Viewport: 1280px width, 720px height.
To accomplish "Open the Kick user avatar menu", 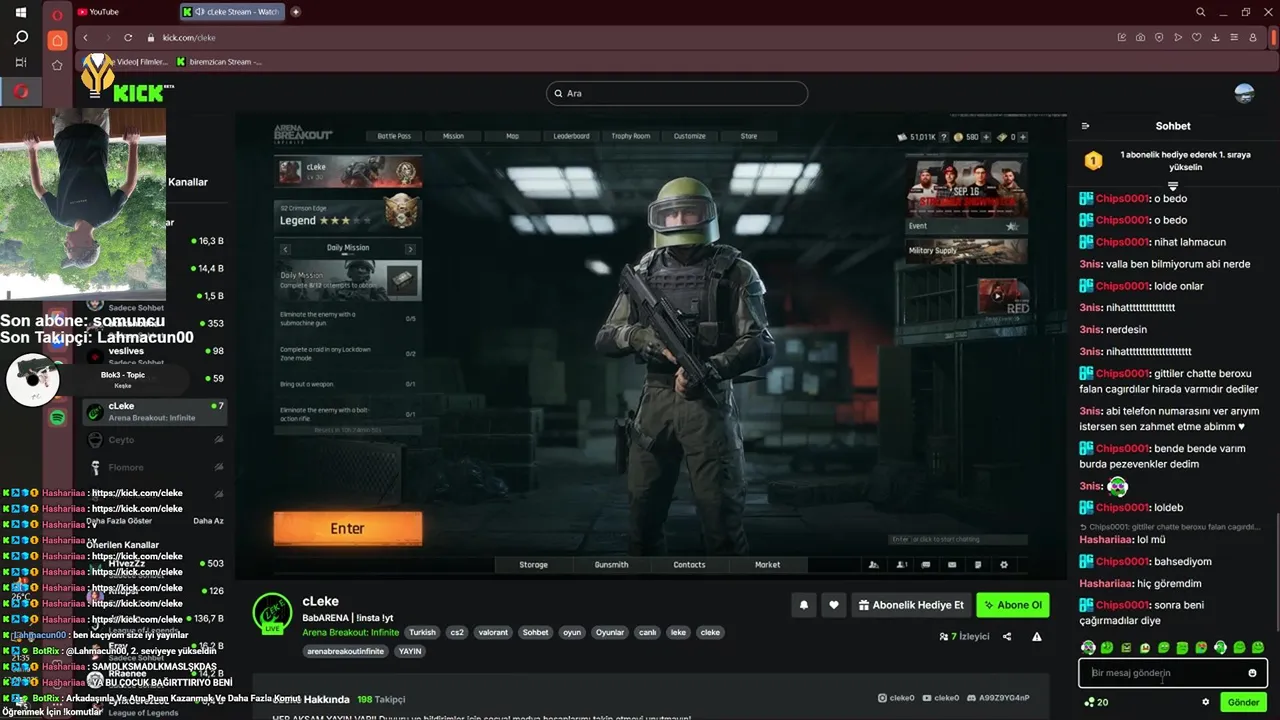I will coord(1245,93).
